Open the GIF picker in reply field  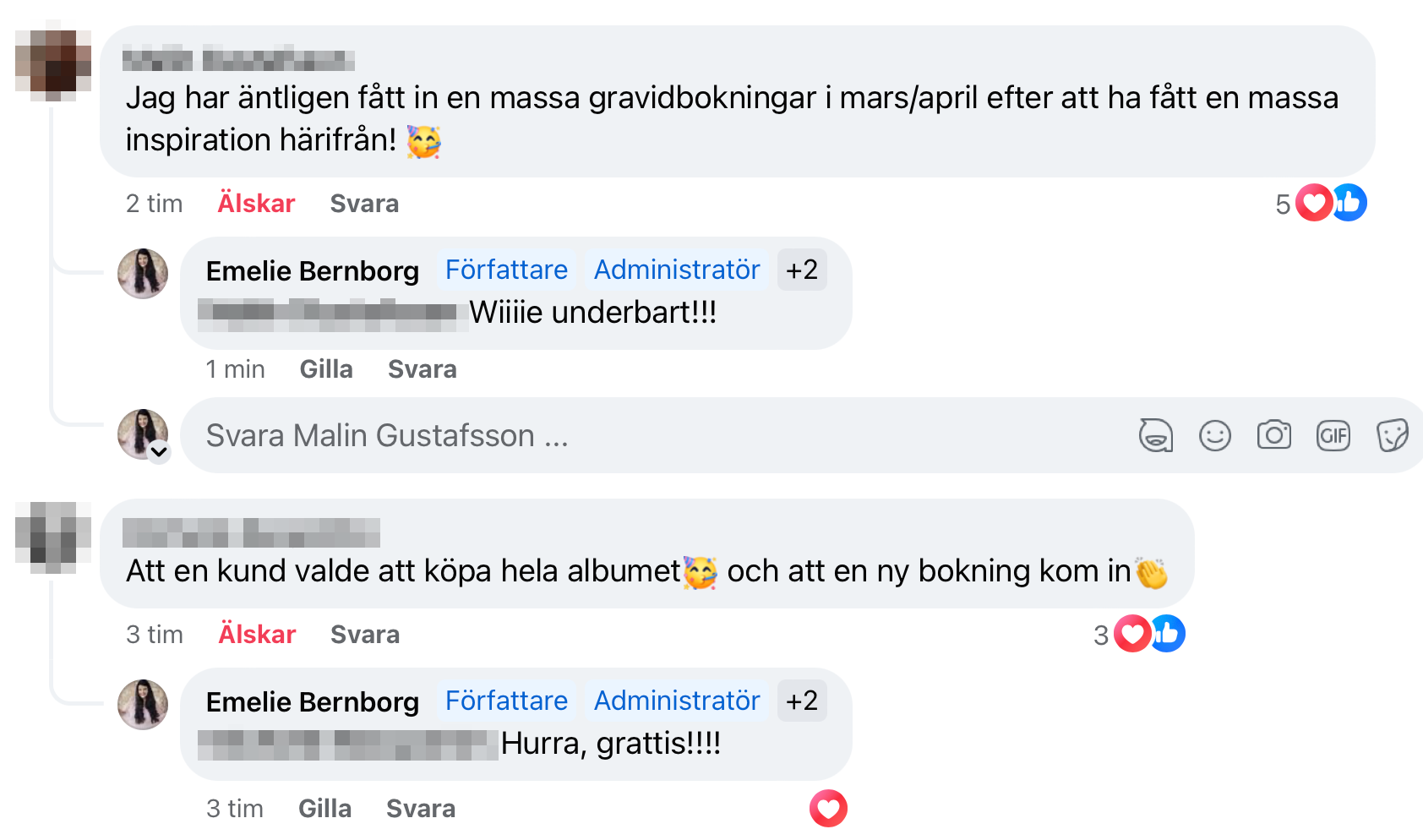point(1333,436)
